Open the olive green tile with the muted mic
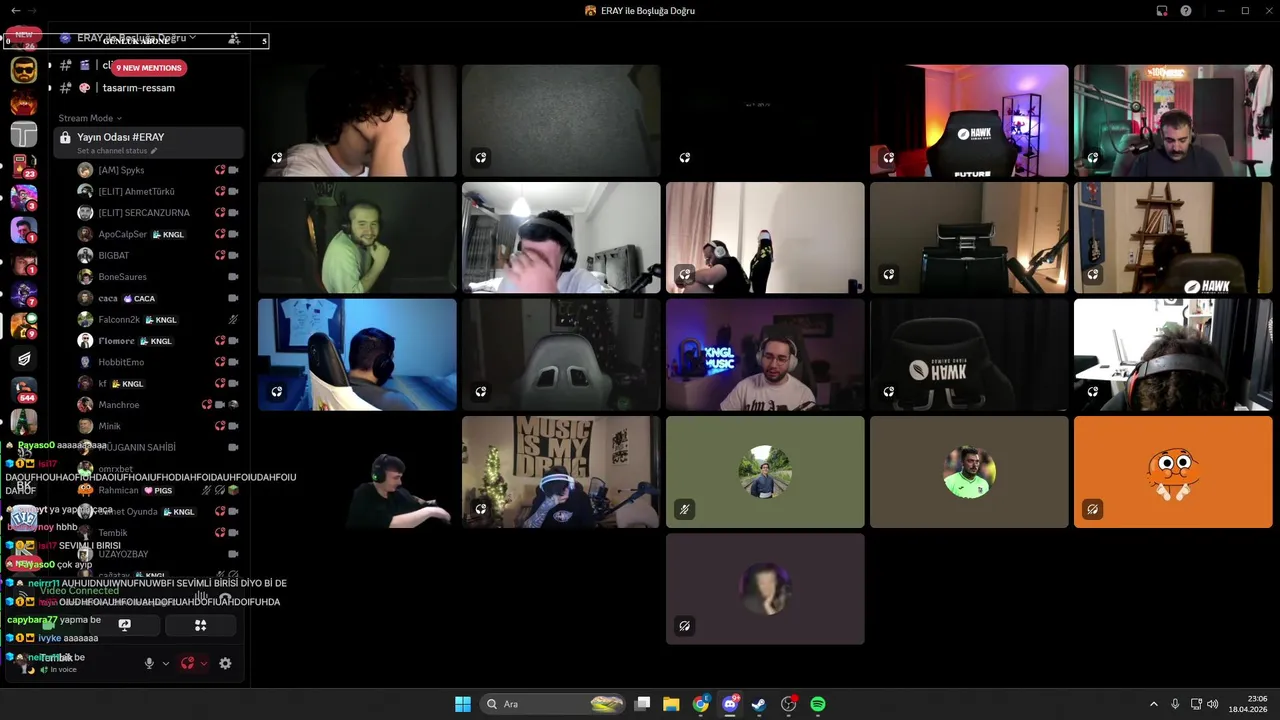The width and height of the screenshot is (1280, 720). coord(765,472)
